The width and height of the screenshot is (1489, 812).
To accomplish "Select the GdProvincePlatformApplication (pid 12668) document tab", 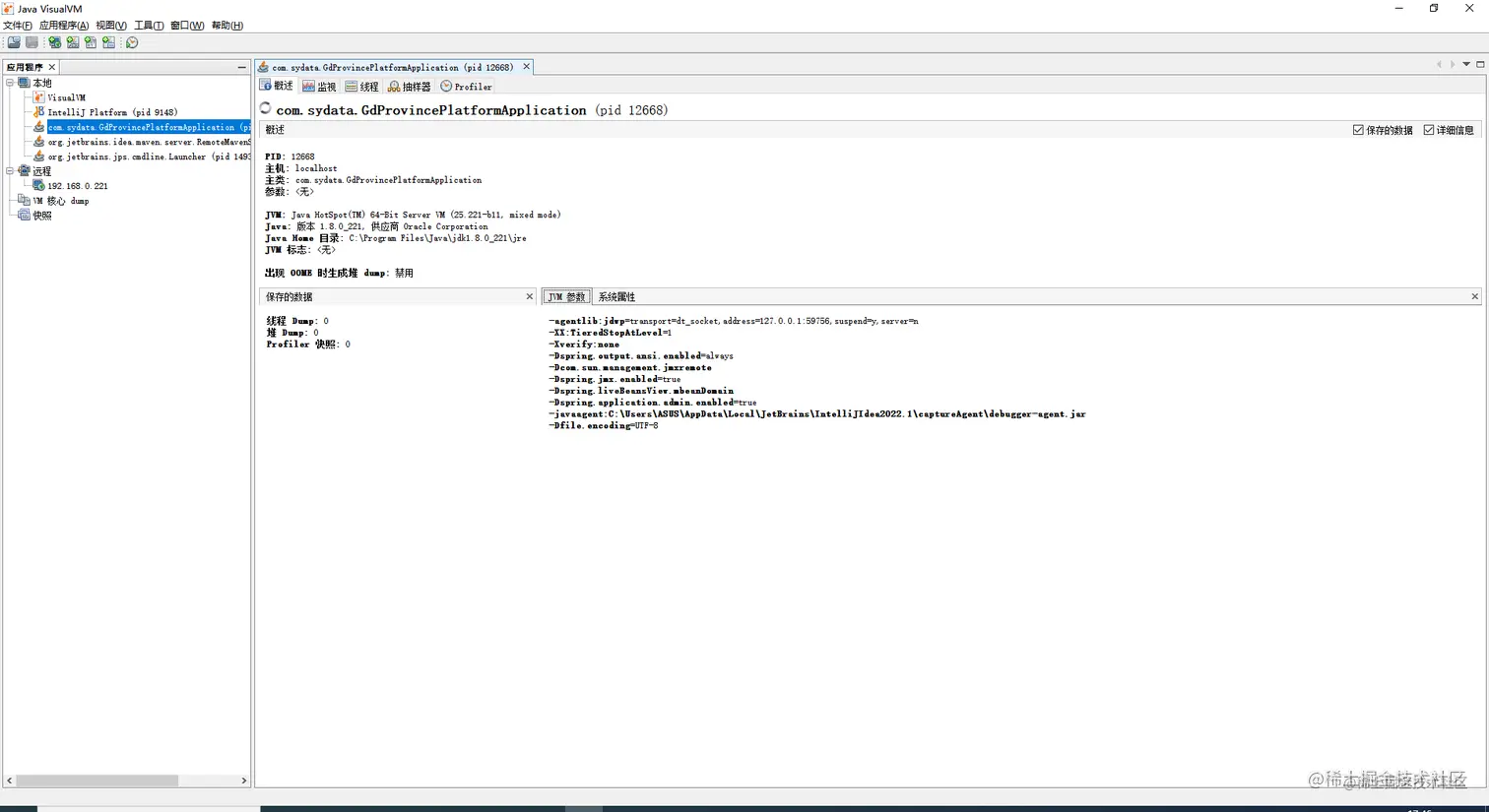I will (x=392, y=67).
